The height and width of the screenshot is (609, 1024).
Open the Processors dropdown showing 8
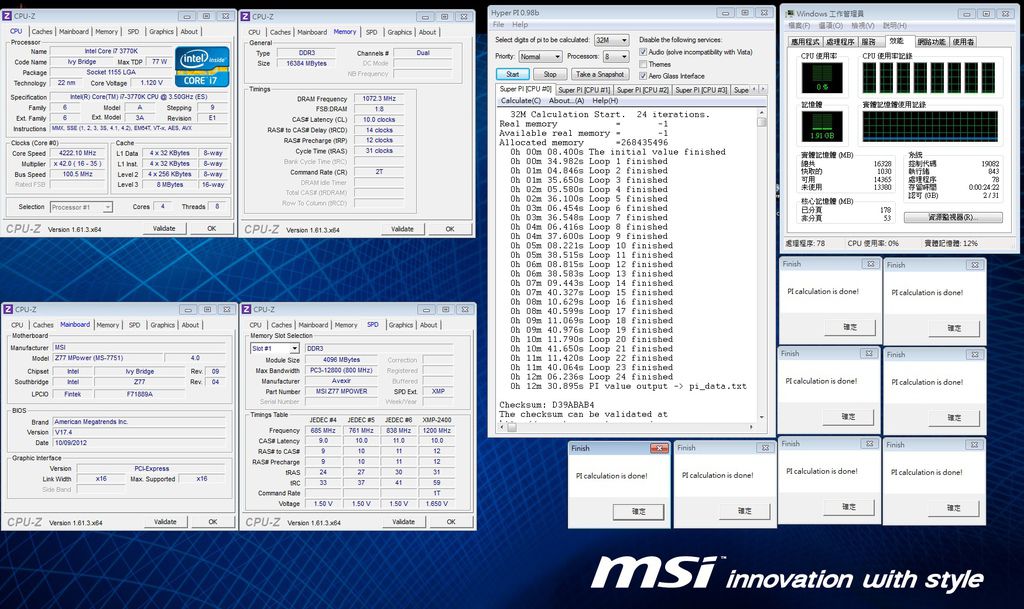coord(616,57)
